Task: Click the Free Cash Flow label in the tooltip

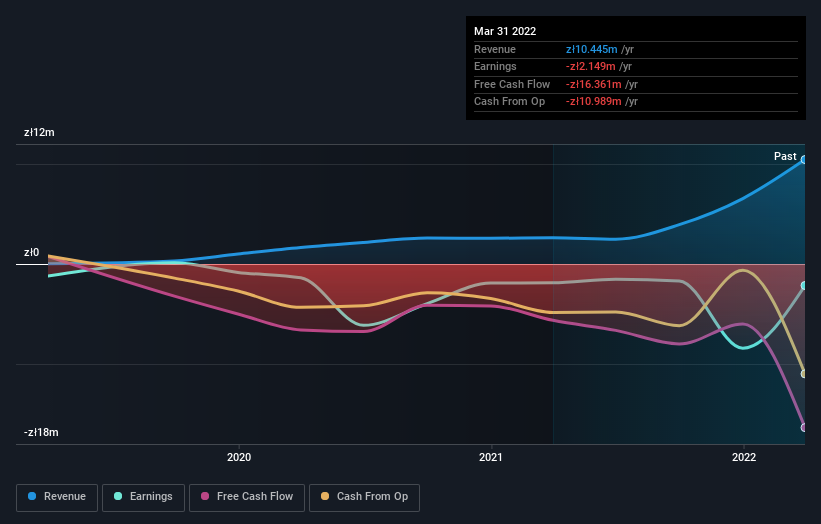Action: tap(512, 84)
